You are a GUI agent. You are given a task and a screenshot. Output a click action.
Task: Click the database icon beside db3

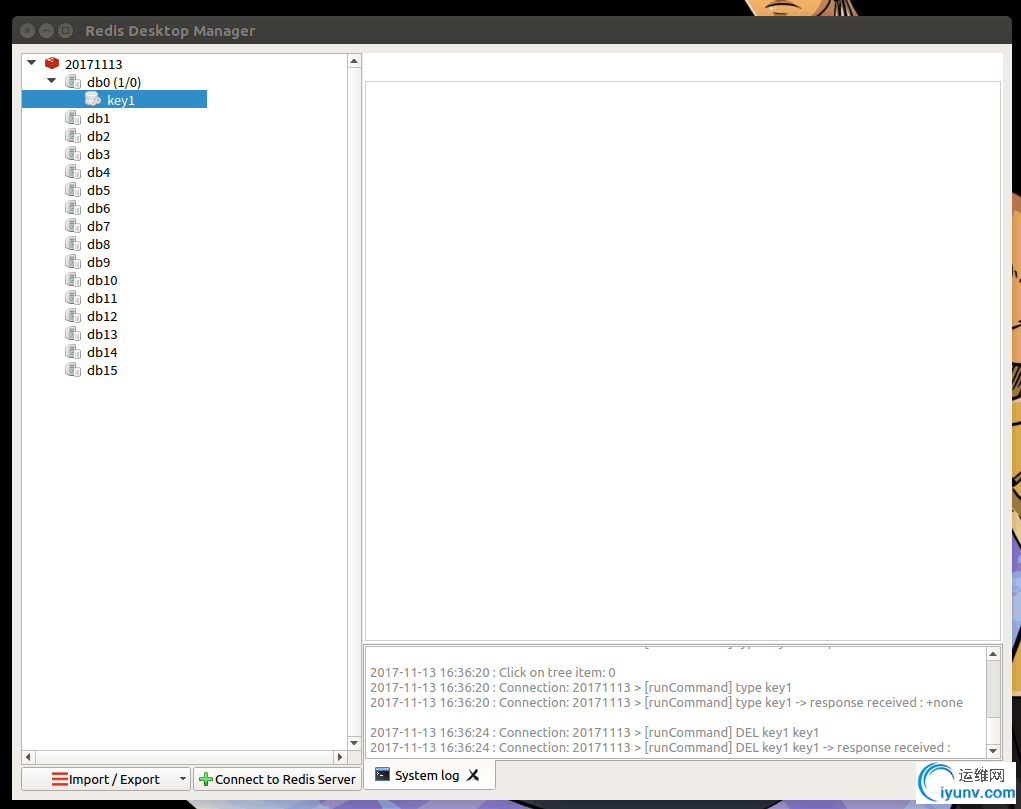72,154
